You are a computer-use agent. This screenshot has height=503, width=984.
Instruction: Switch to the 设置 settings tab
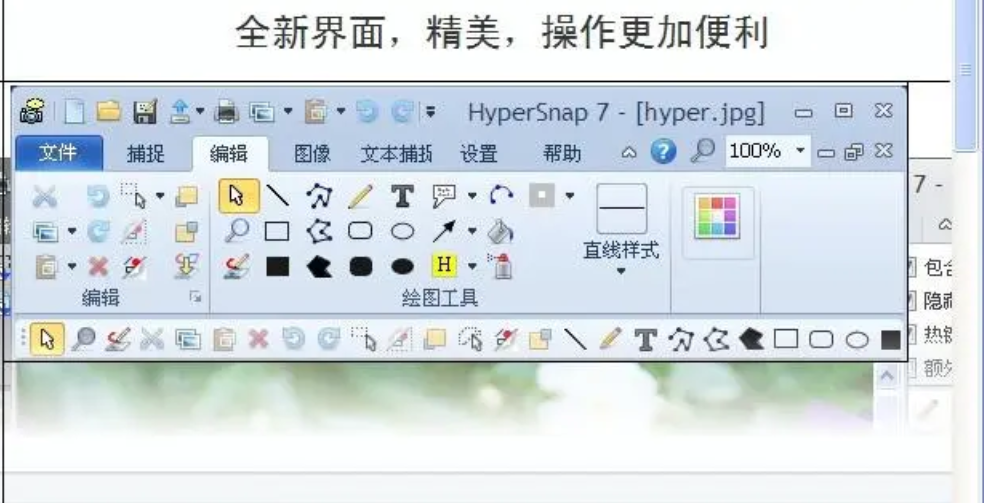479,154
